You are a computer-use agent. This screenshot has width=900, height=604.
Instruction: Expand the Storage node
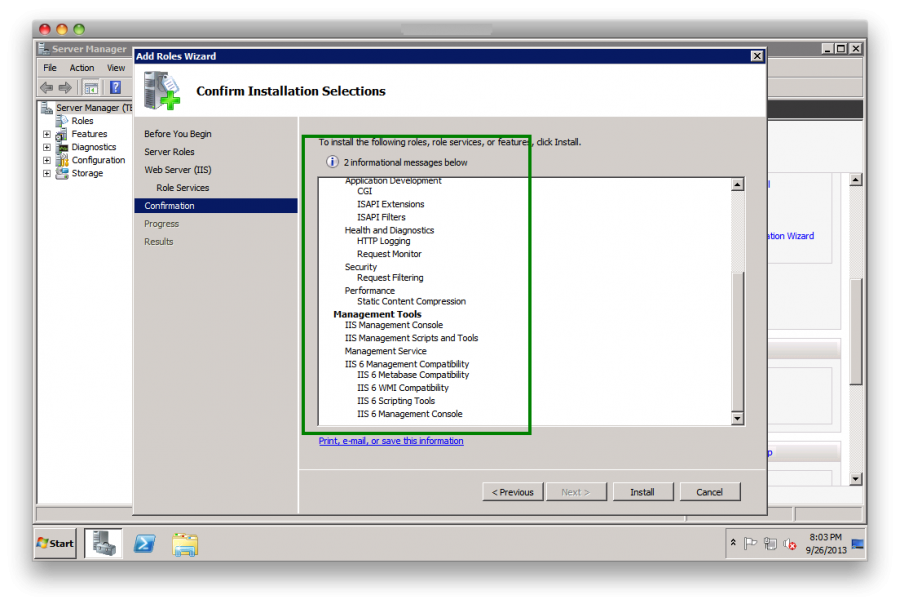(45, 173)
